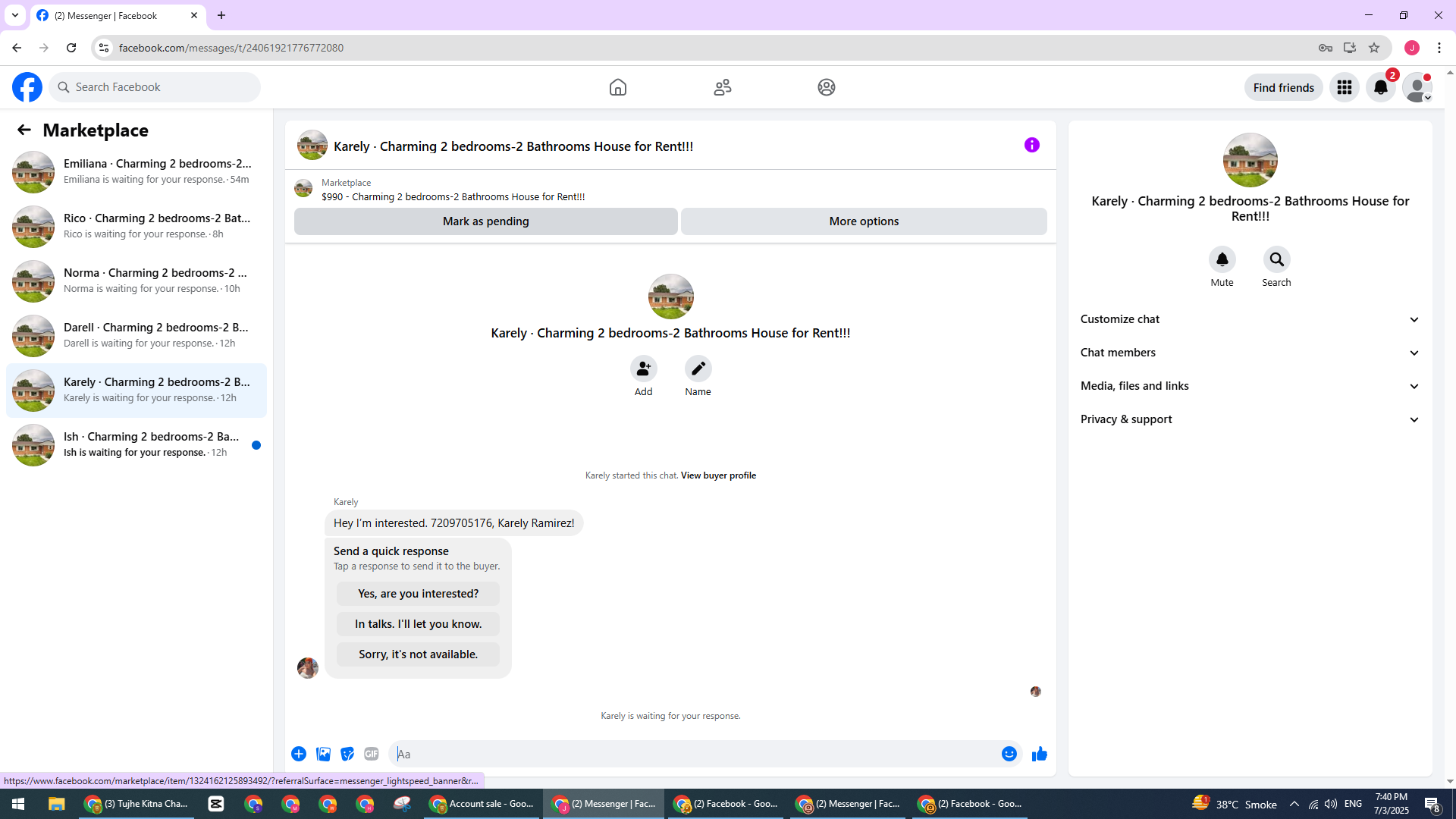1456x819 pixels.
Task: Click the purple conversation info icon
Action: coord(1031,145)
